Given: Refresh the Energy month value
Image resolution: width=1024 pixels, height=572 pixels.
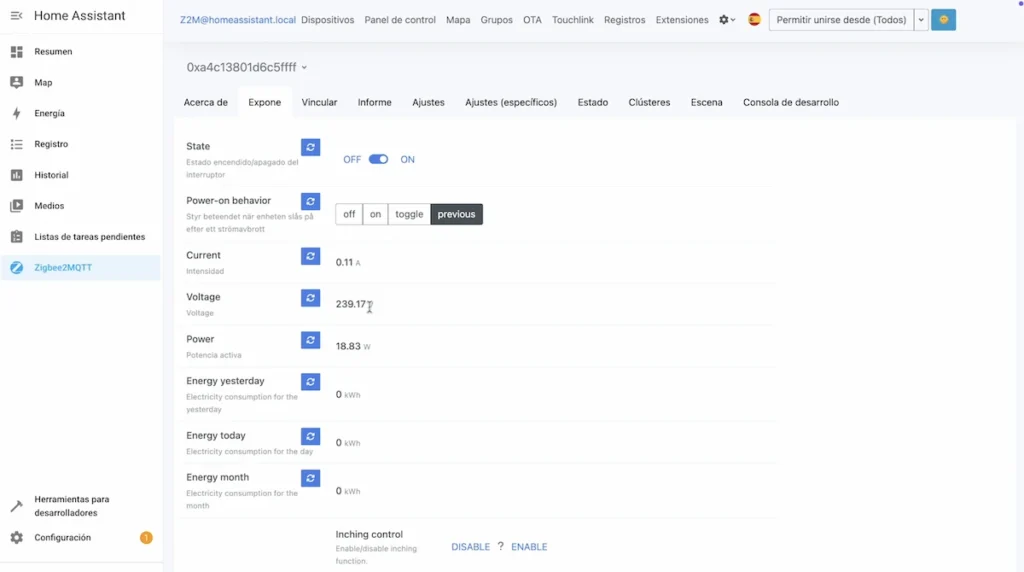Looking at the screenshot, I should (x=310, y=478).
